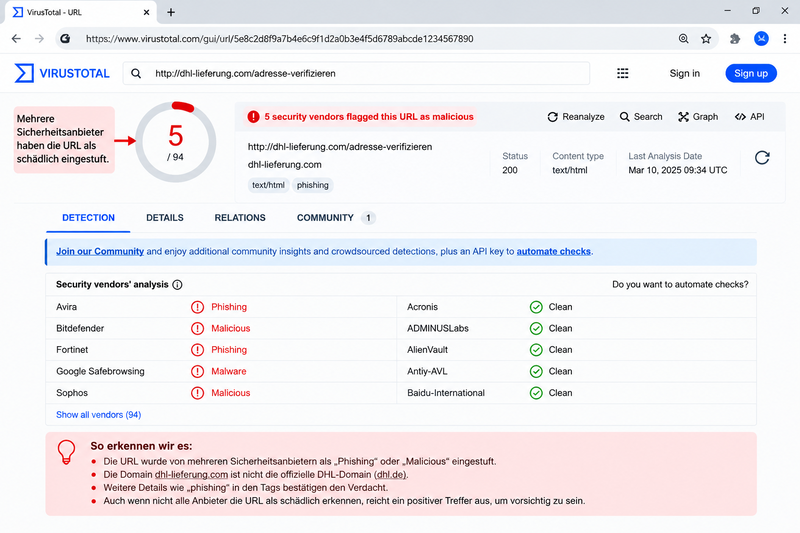
Task: Click the VirusTotal logo
Action: [x=62, y=73]
